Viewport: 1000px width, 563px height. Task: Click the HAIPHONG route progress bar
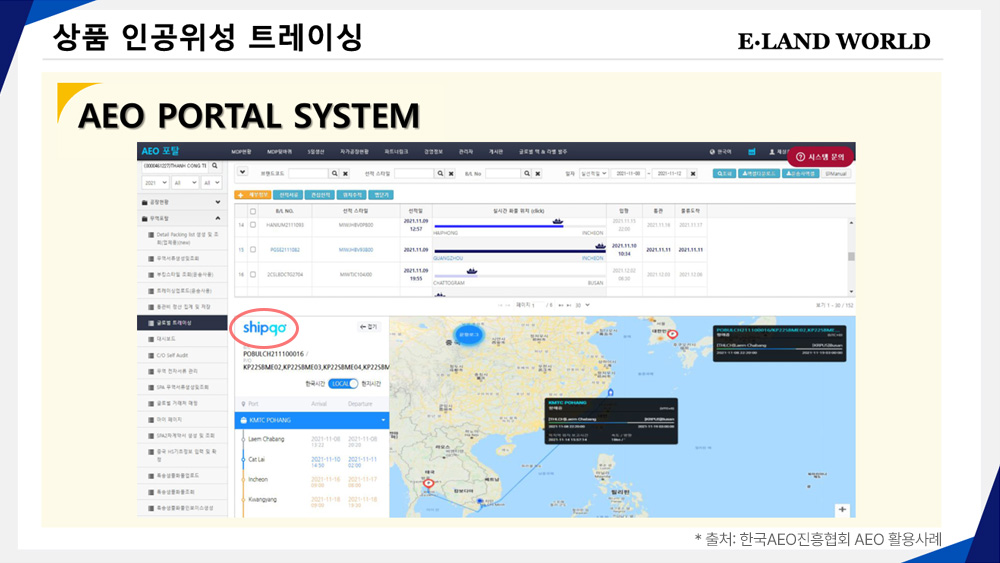pyautogui.click(x=518, y=226)
